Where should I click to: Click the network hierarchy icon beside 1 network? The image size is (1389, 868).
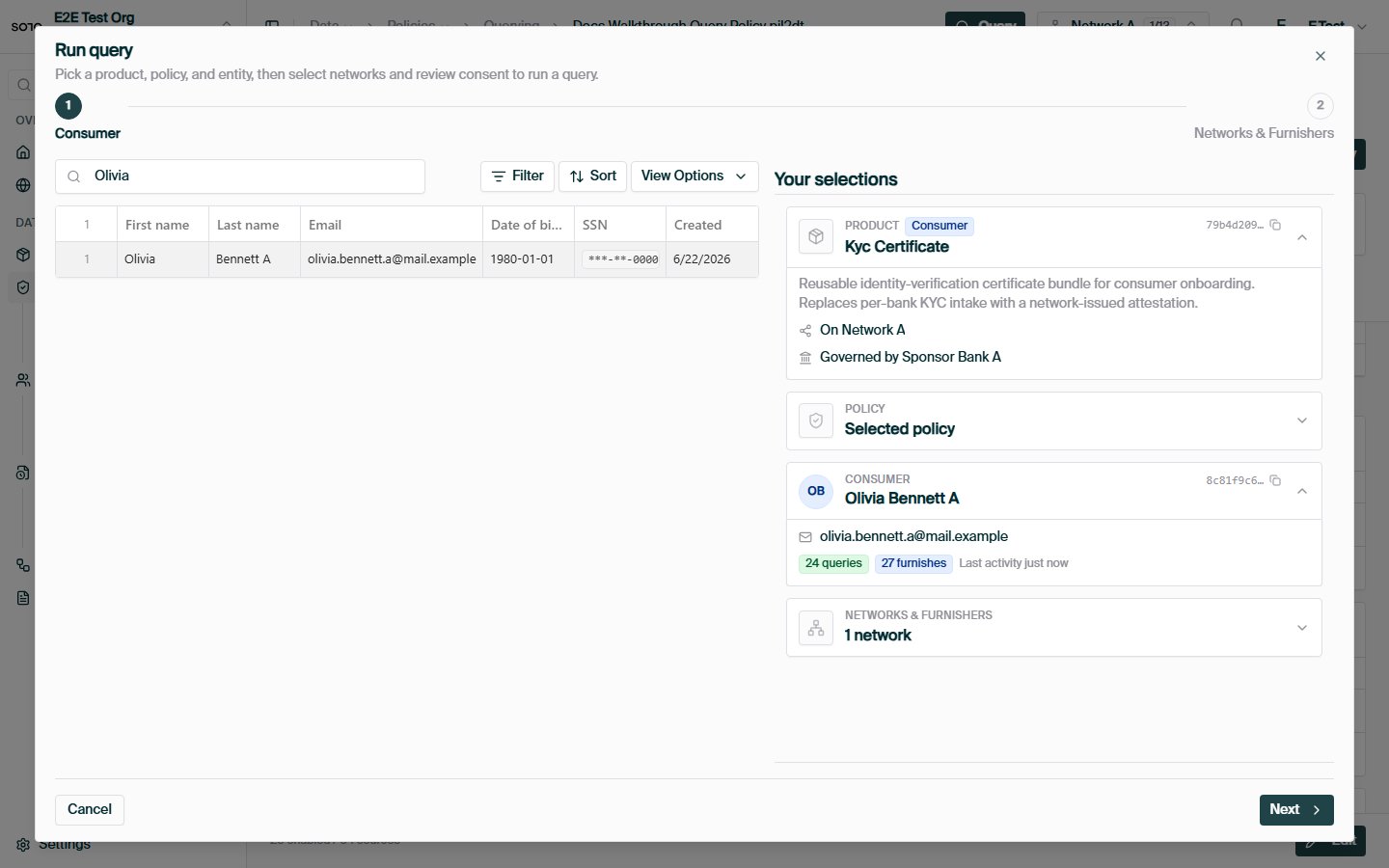[816, 628]
